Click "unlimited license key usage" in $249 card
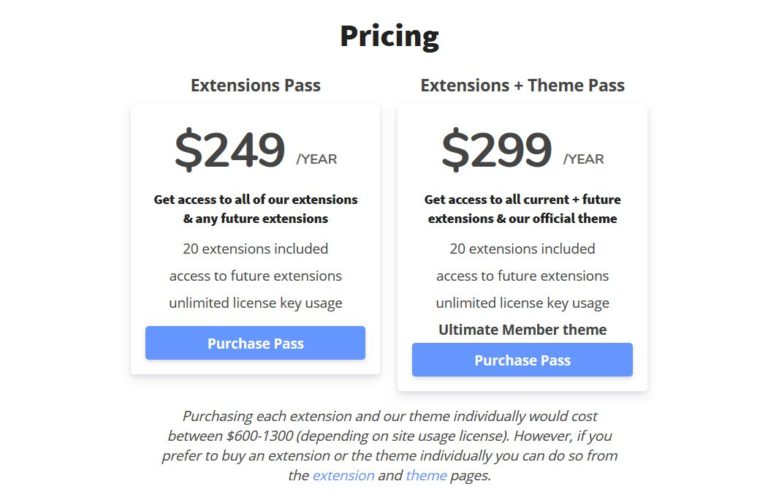Viewport: 768px width, 492px height. point(255,303)
